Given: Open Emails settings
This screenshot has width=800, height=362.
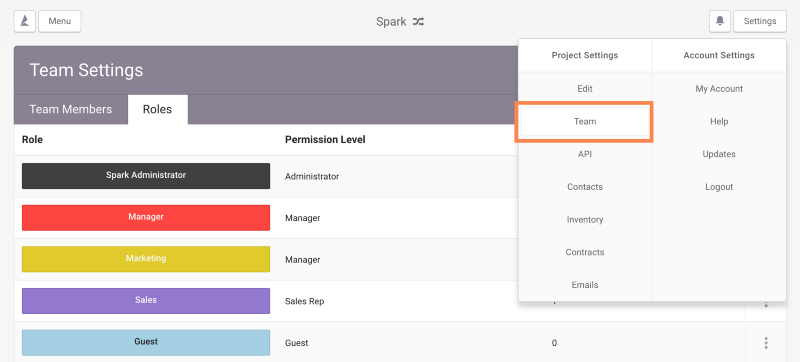Looking at the screenshot, I should click(x=585, y=285).
